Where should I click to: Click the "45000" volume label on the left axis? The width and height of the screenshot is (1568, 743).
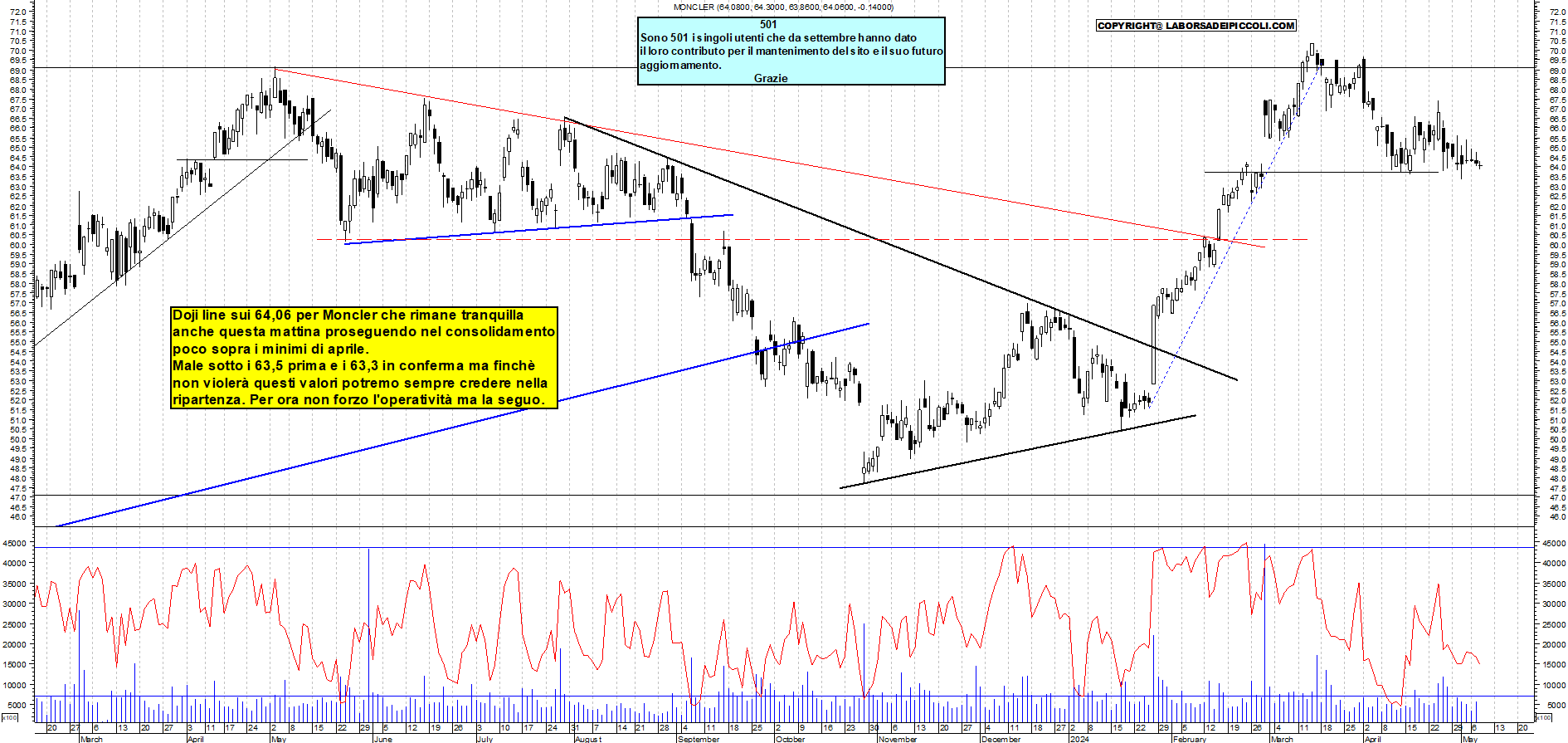(16, 543)
